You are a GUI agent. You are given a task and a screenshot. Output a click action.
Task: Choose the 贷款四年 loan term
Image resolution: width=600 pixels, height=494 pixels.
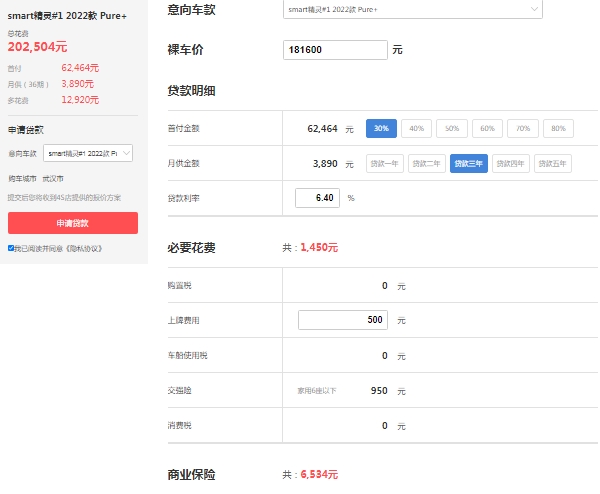pyautogui.click(x=511, y=164)
